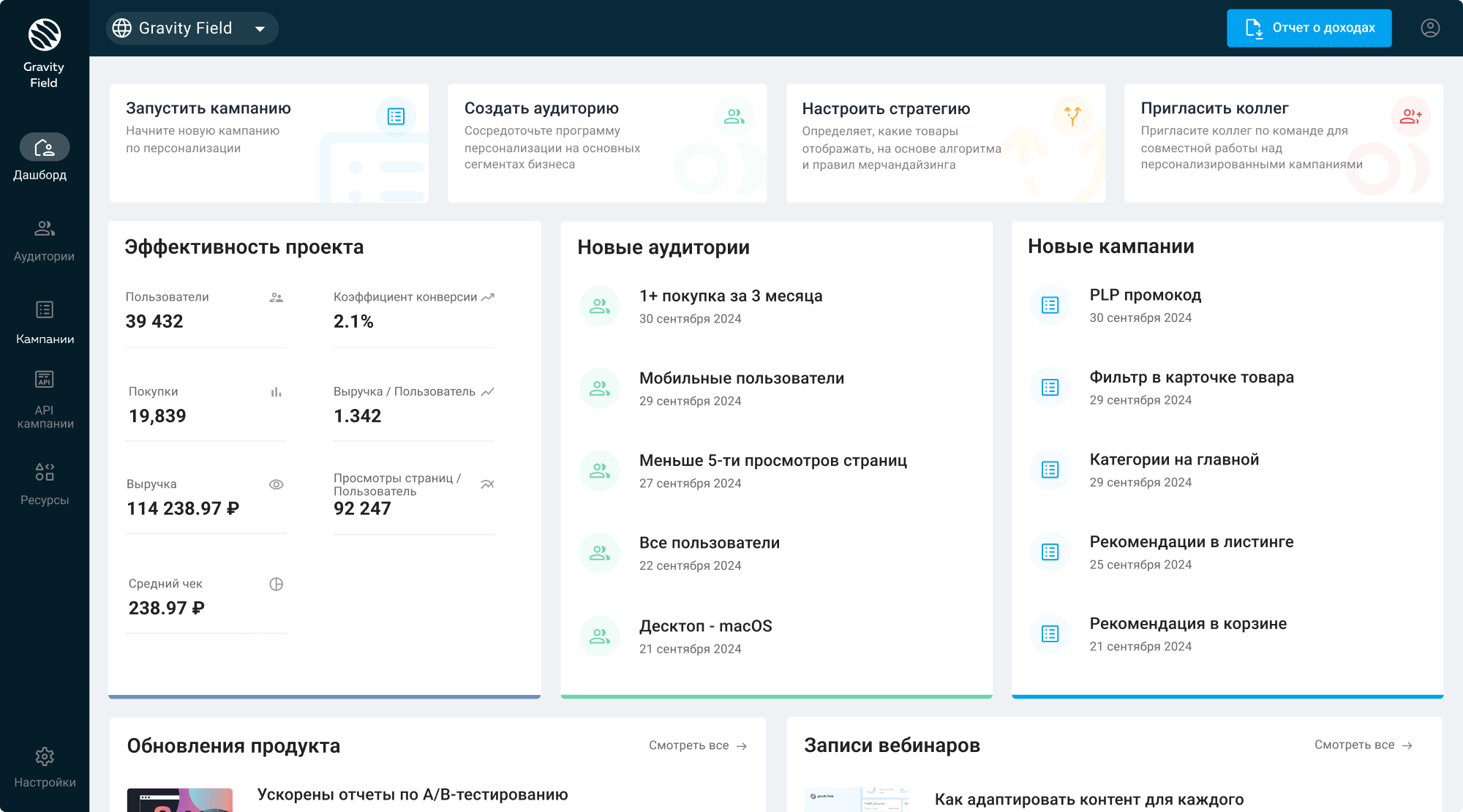Click the Gravity Field logo in sidebar

coord(44,36)
